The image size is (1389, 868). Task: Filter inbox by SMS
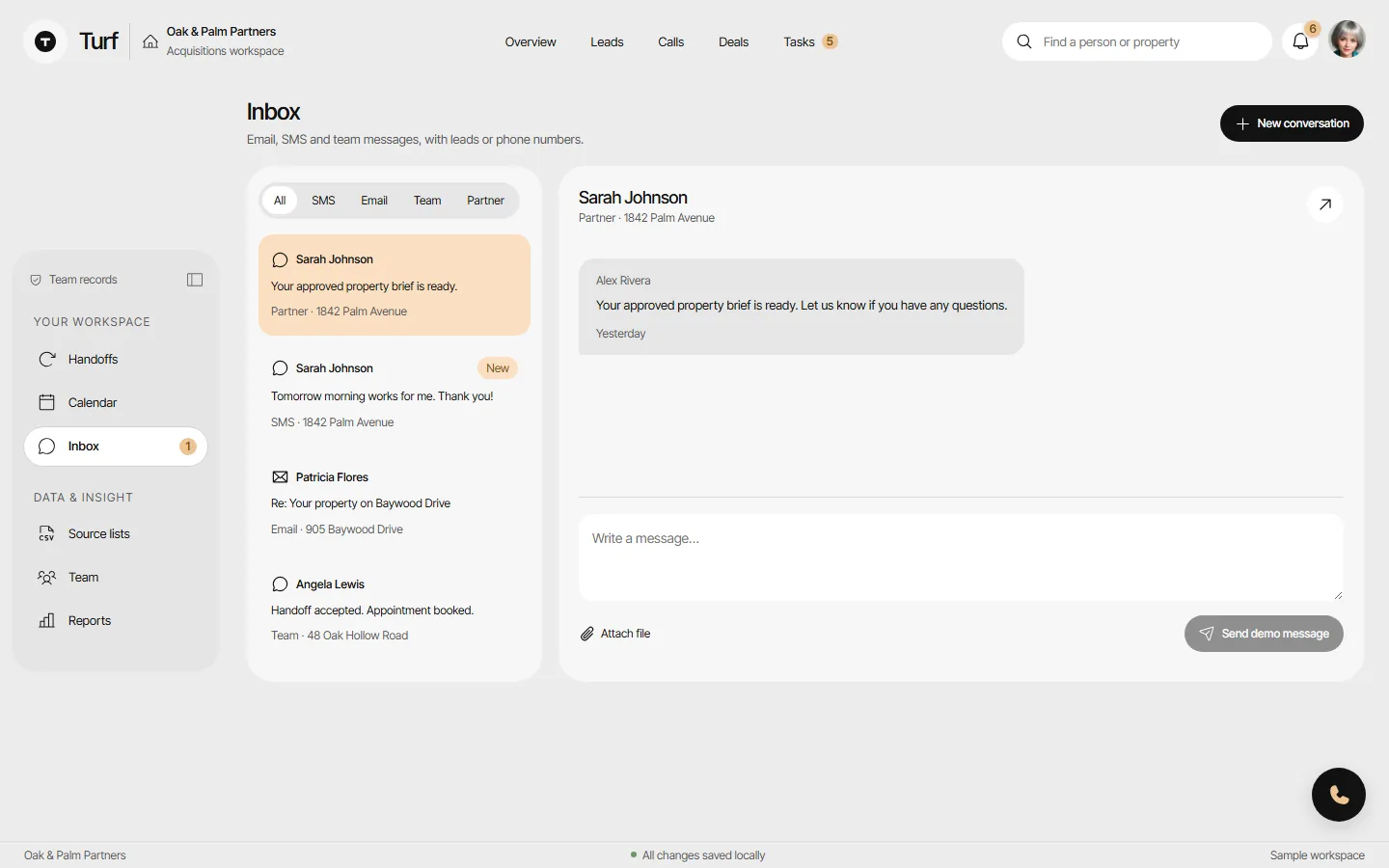click(323, 201)
